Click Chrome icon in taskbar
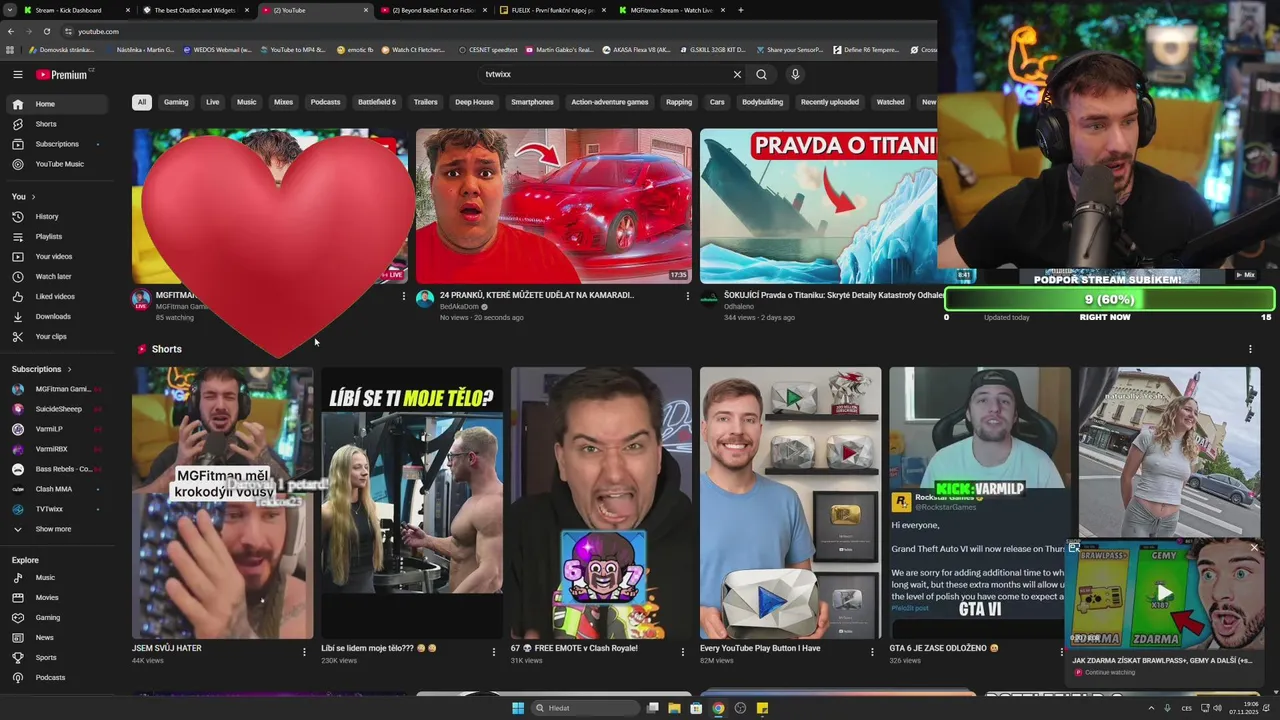The height and width of the screenshot is (720, 1280). 718,708
